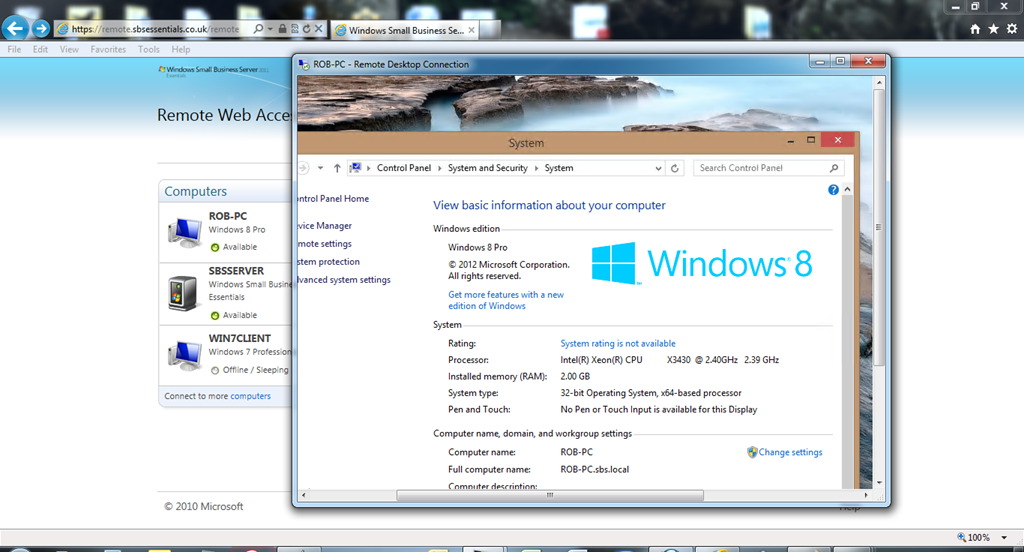The image size is (1024, 552).
Task: Select the ROB-PC computer icon
Action: (x=184, y=231)
